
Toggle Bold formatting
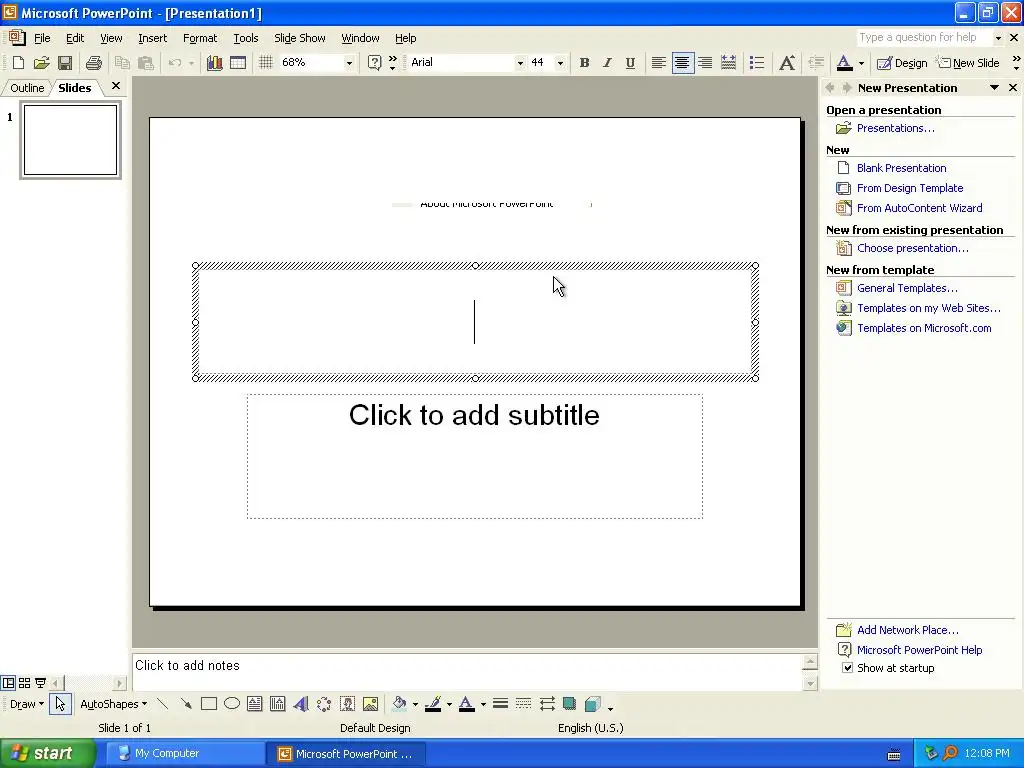click(584, 63)
